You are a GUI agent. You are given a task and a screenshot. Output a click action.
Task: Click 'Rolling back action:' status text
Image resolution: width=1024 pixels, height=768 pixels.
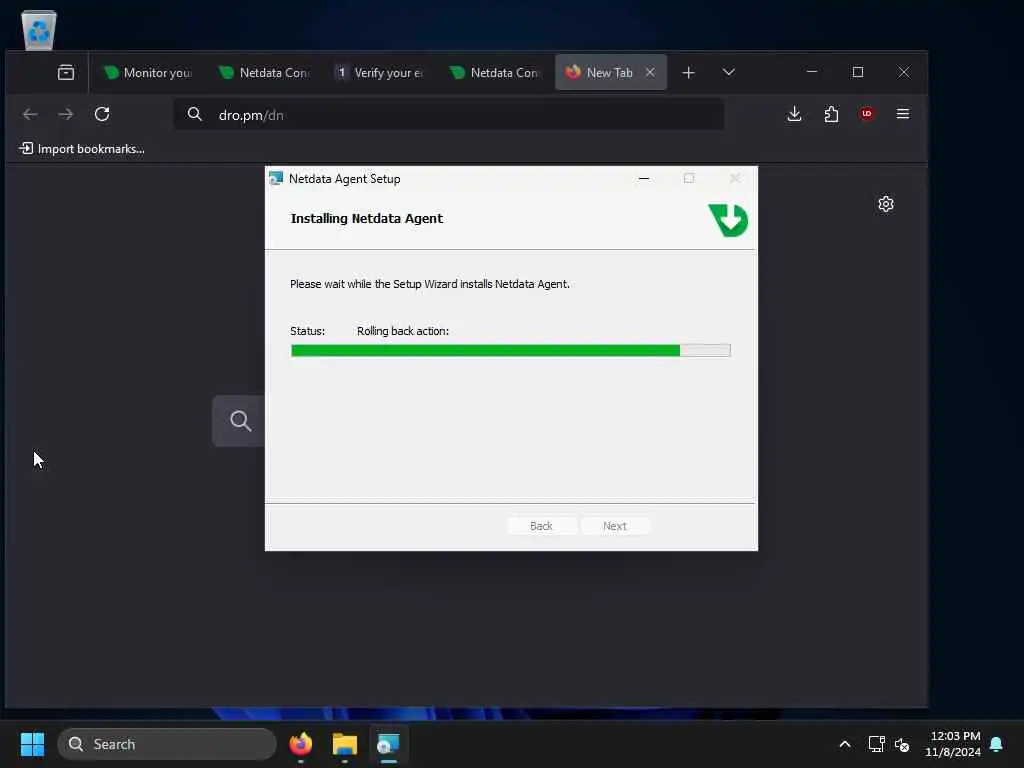[403, 331]
